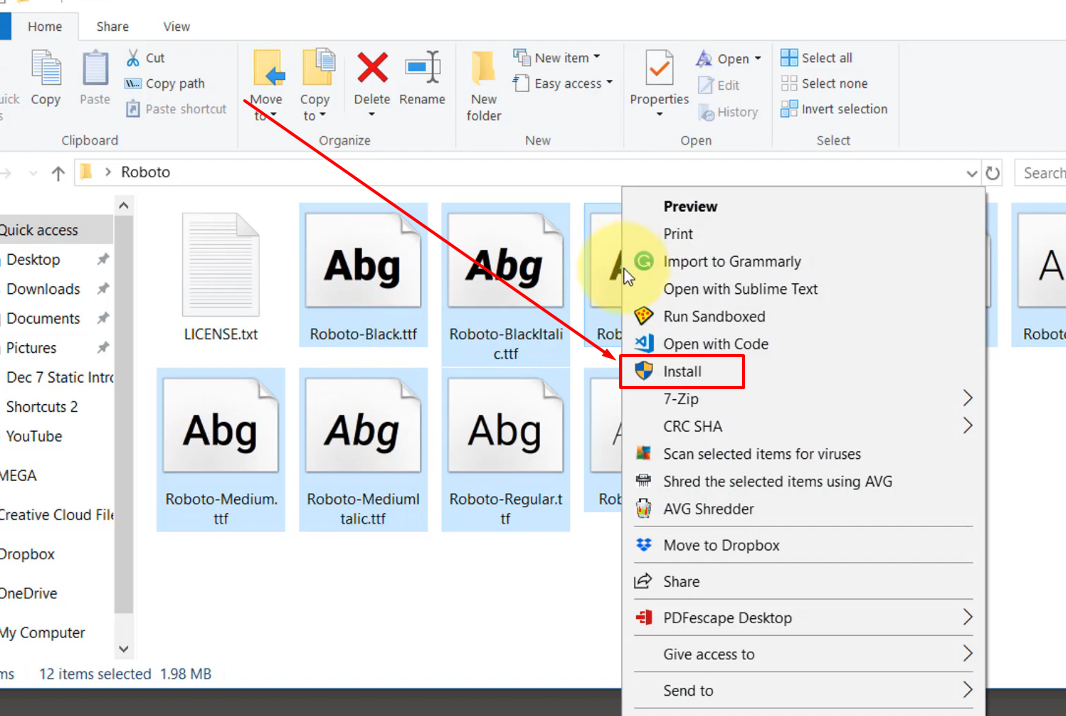The height and width of the screenshot is (716, 1066).
Task: Choose Open with Sublime Text
Action: 740,289
